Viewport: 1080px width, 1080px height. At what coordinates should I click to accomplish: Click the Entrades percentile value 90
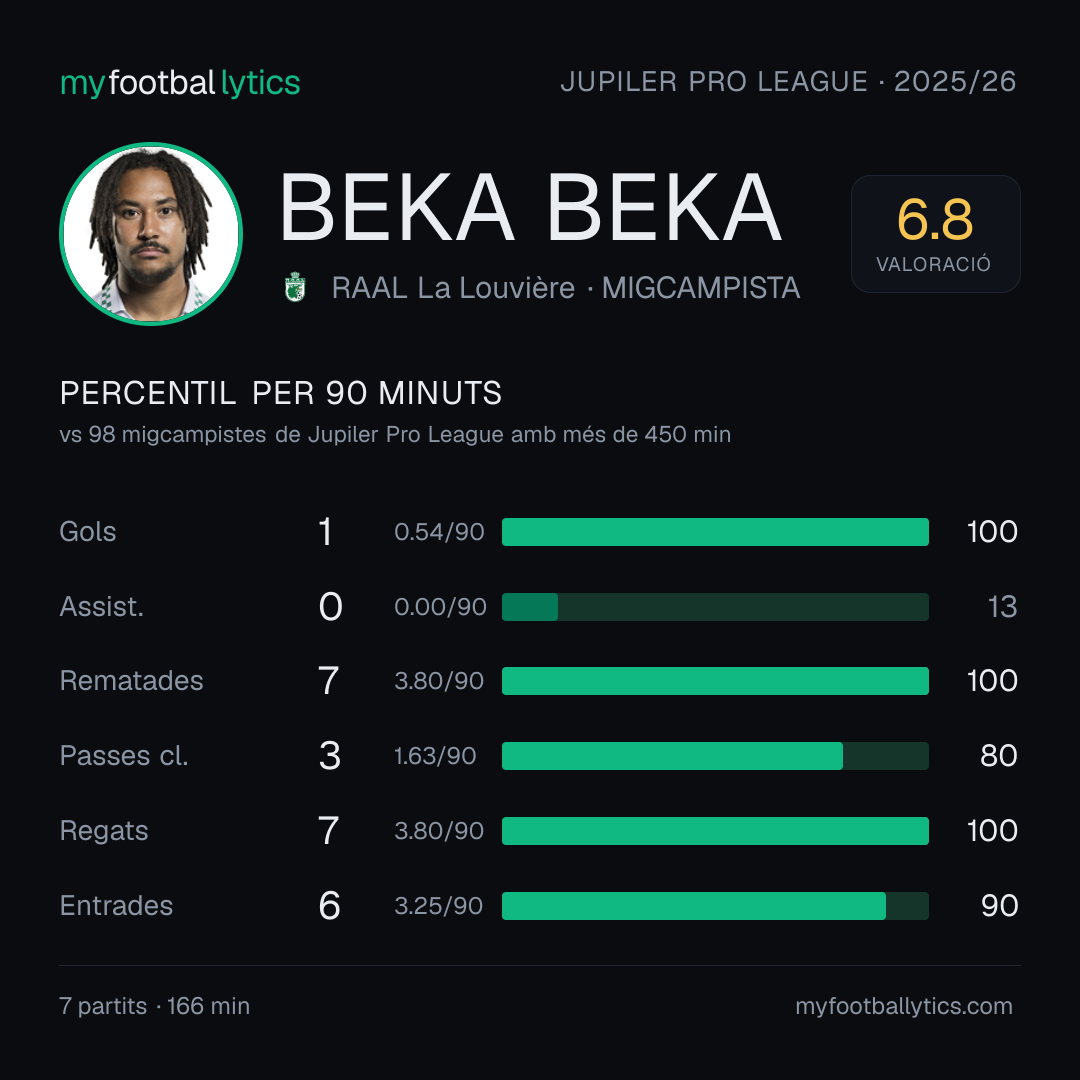click(999, 906)
